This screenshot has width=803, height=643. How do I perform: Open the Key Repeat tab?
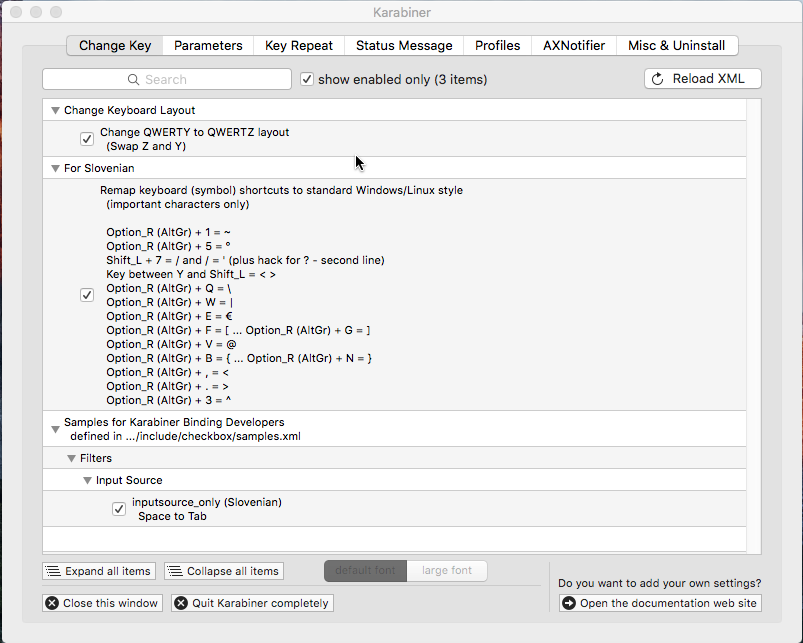pyautogui.click(x=299, y=46)
